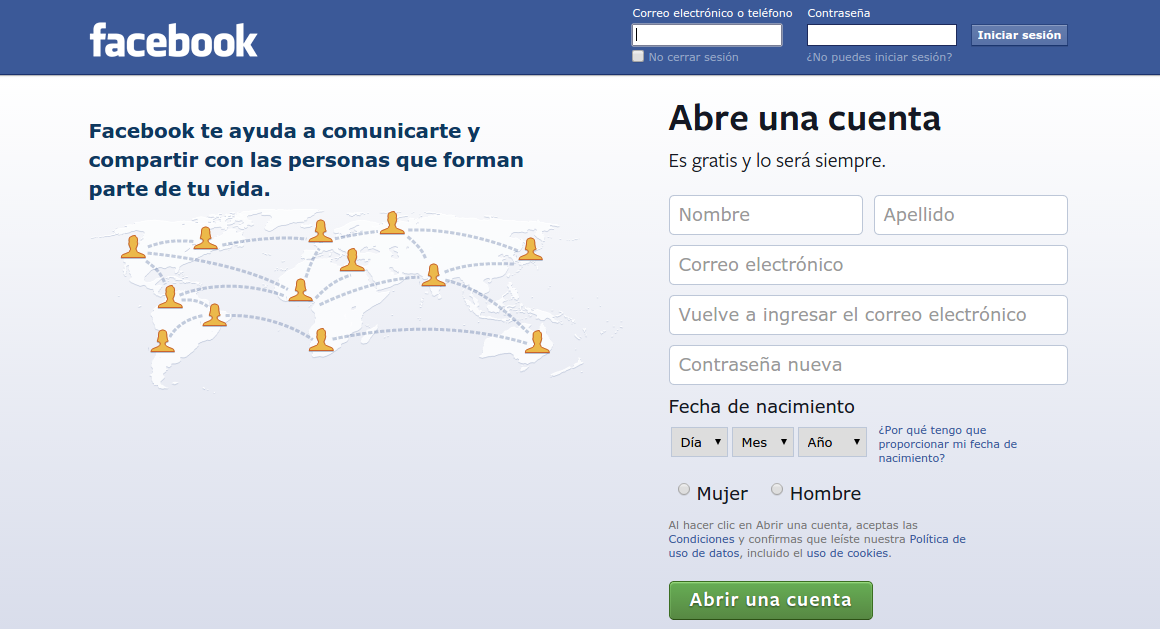Follow the 'uso de cookies' link

(x=847, y=553)
